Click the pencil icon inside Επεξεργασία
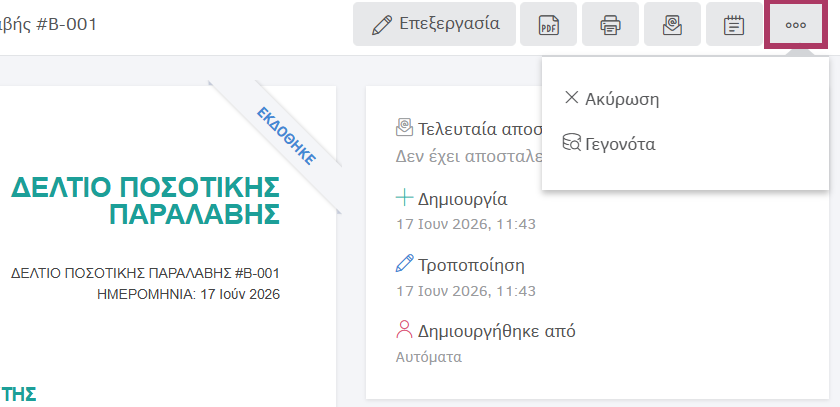Image resolution: width=840 pixels, height=407 pixels. point(381,25)
